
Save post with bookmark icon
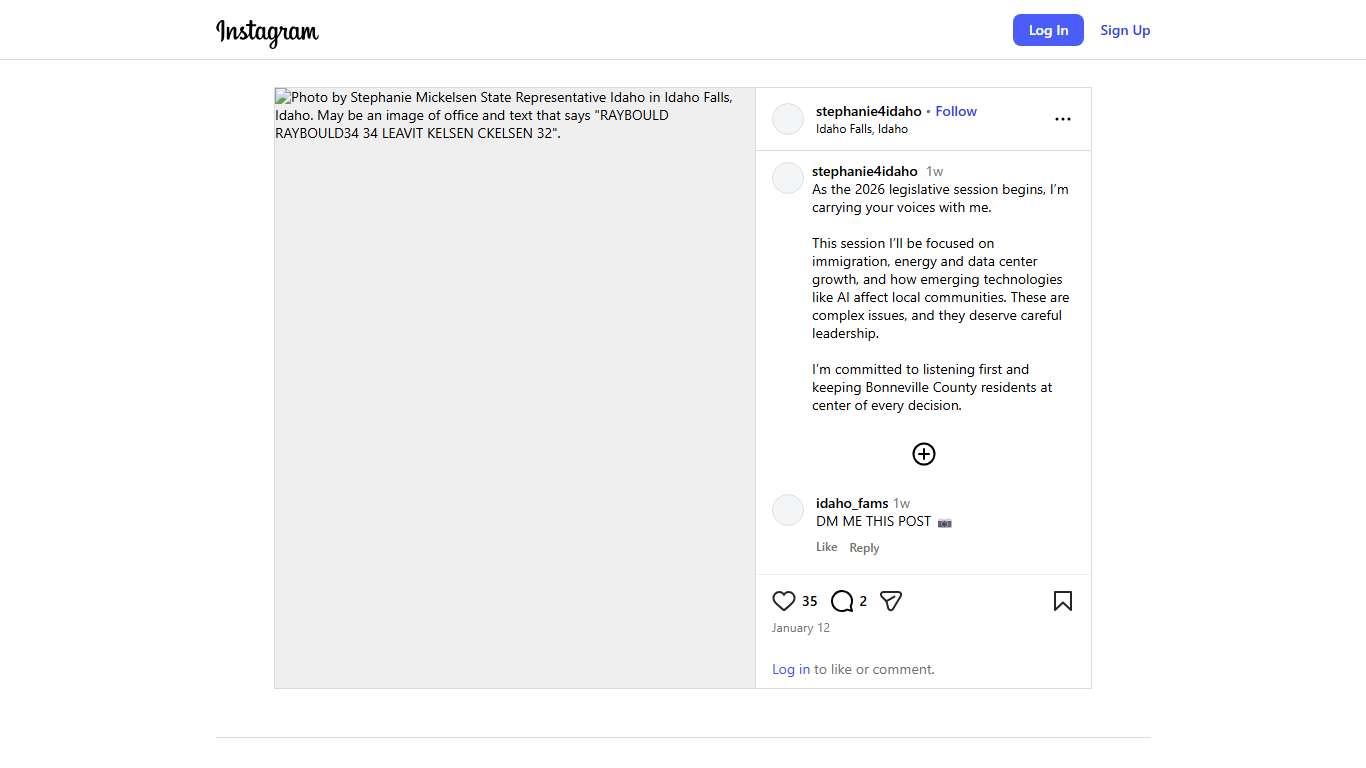coord(1062,601)
